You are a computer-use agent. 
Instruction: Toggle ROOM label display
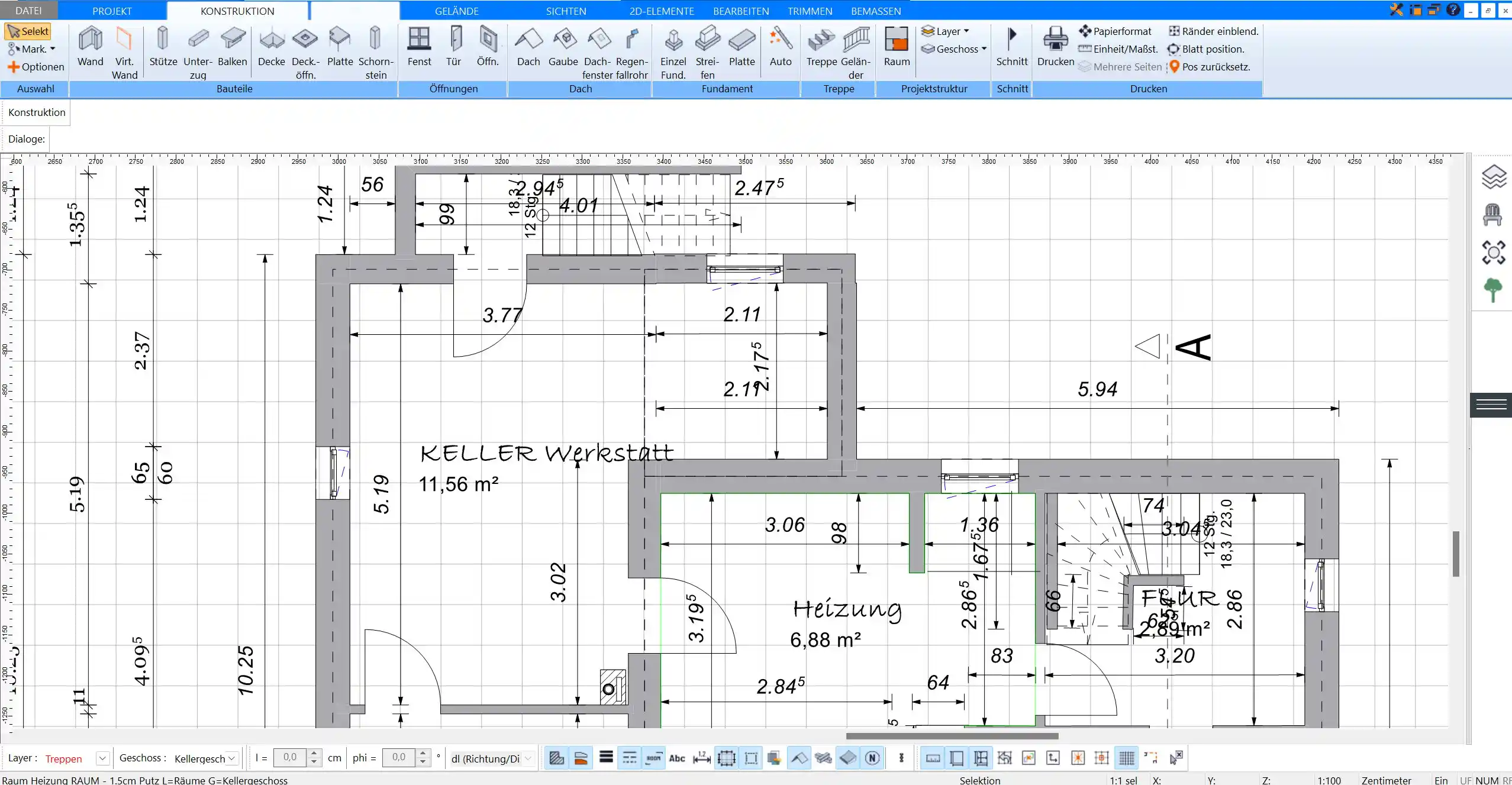pyautogui.click(x=653, y=758)
